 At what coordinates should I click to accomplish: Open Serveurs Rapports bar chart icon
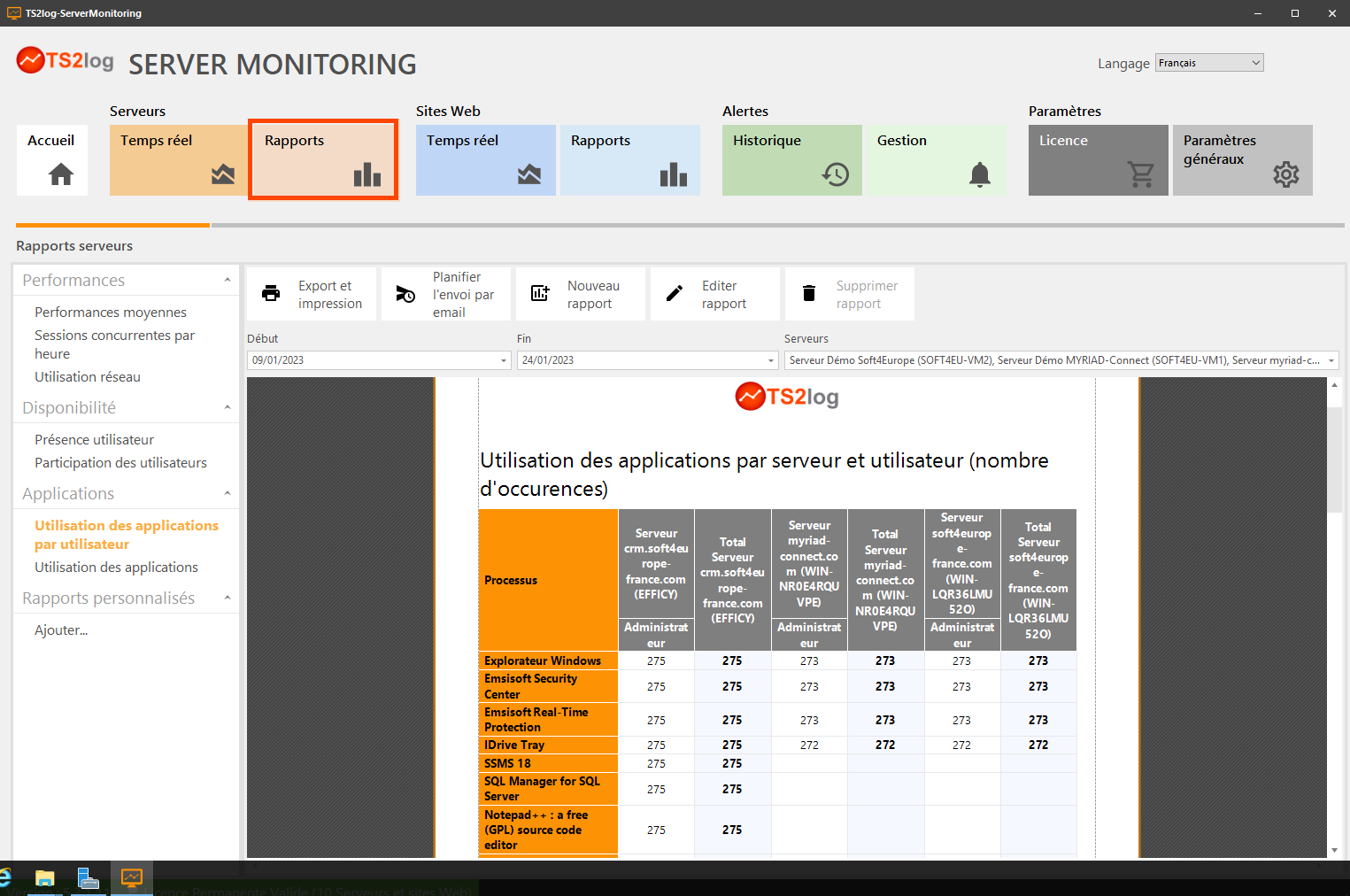click(367, 174)
